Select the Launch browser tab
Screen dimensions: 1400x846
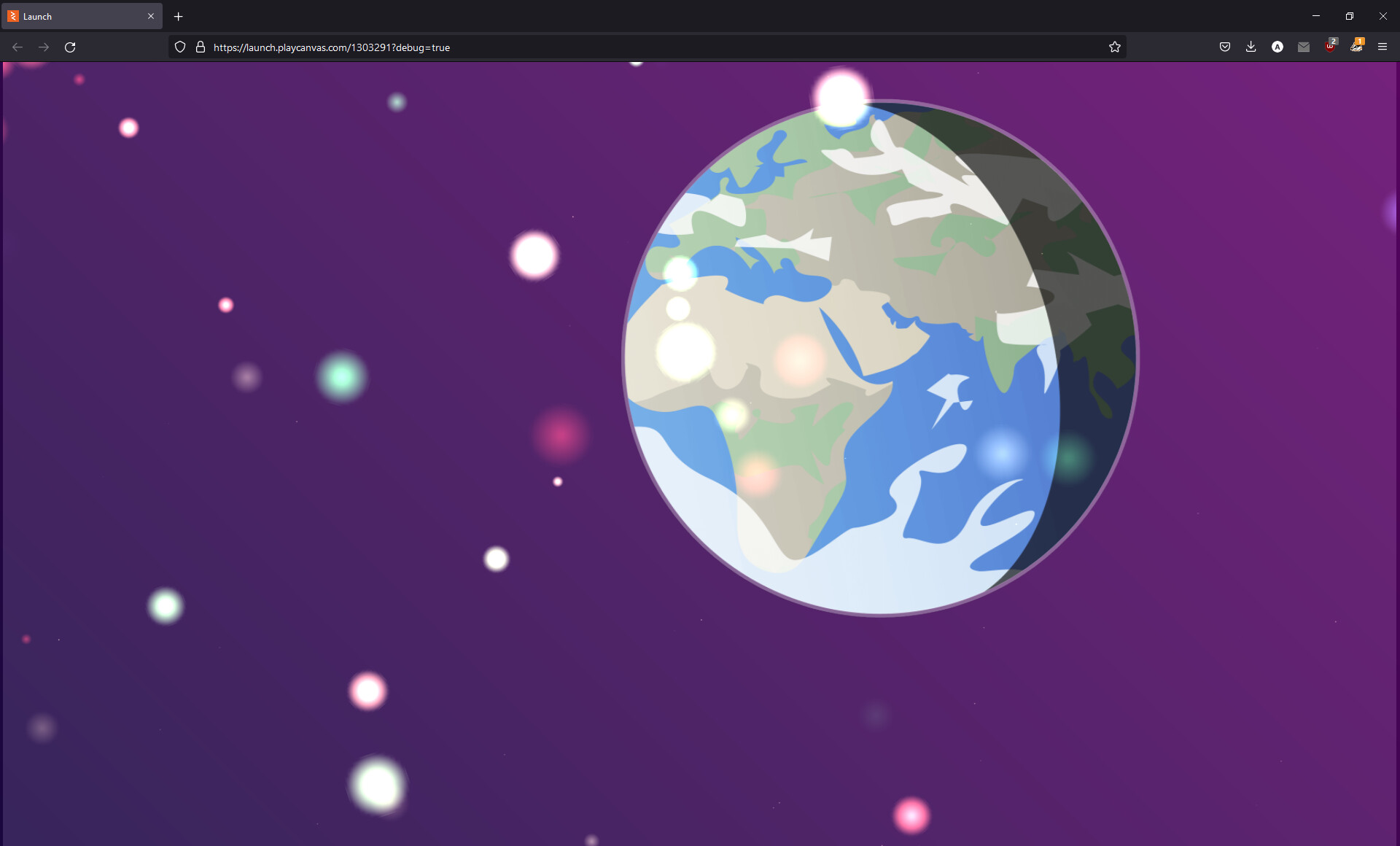pos(73,16)
